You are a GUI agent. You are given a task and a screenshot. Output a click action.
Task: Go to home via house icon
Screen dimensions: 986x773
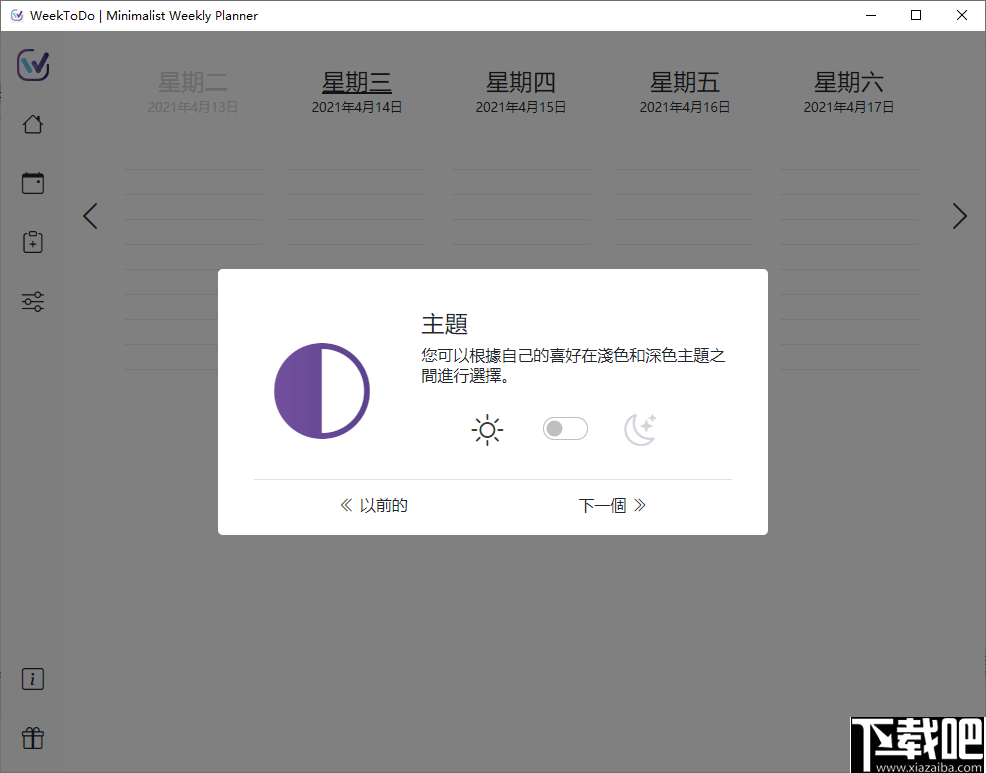point(33,125)
